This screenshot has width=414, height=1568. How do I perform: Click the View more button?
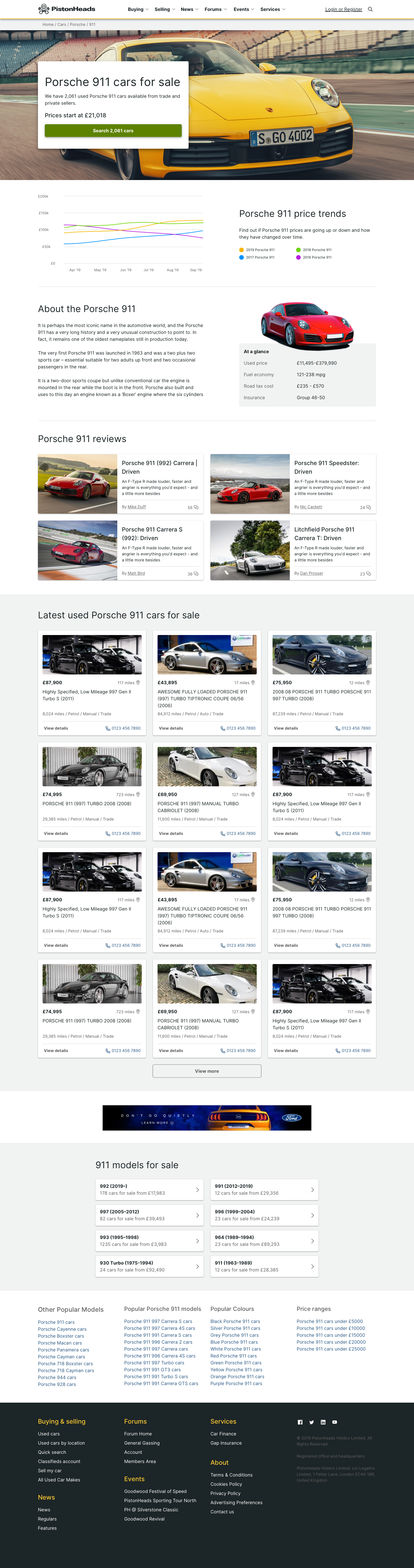tap(207, 1071)
